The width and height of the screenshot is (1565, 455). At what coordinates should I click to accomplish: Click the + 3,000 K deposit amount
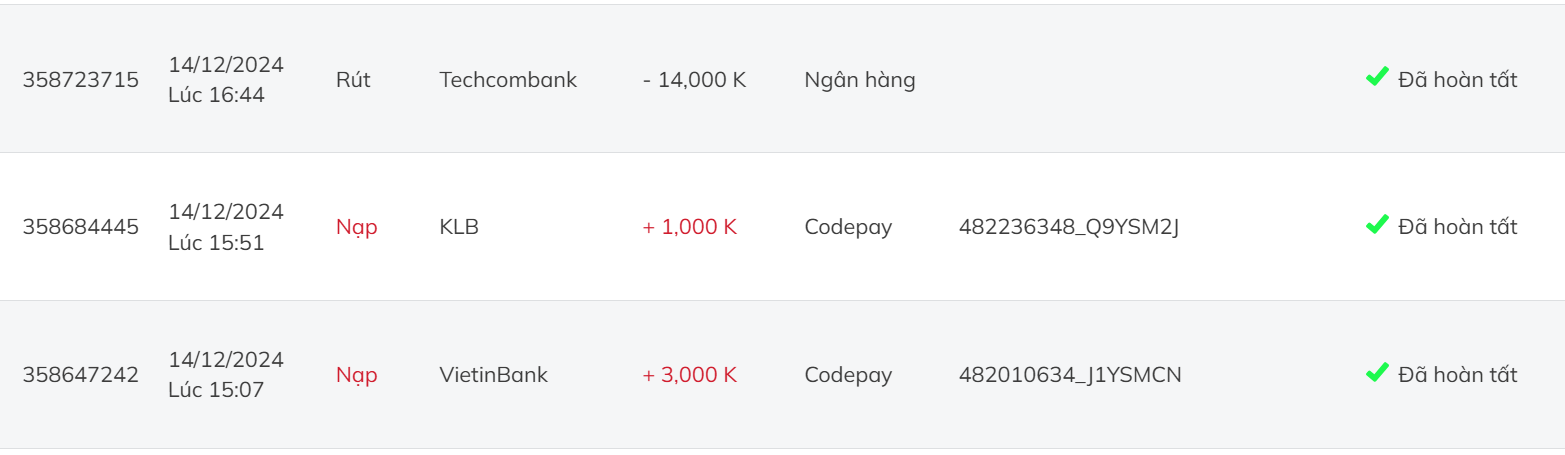[x=690, y=375]
